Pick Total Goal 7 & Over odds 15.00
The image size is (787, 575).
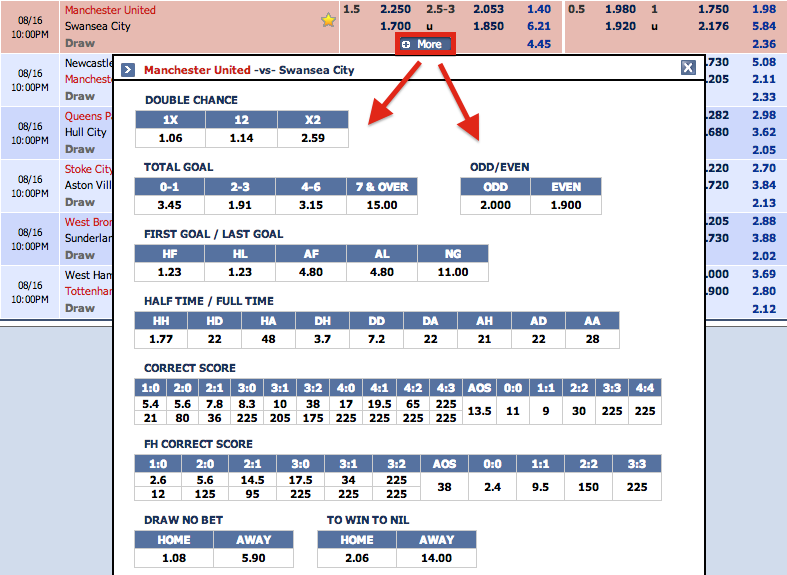point(382,205)
